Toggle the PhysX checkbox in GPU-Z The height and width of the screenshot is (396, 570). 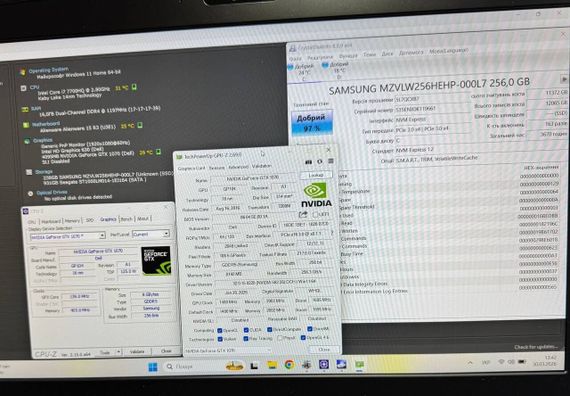(x=280, y=338)
